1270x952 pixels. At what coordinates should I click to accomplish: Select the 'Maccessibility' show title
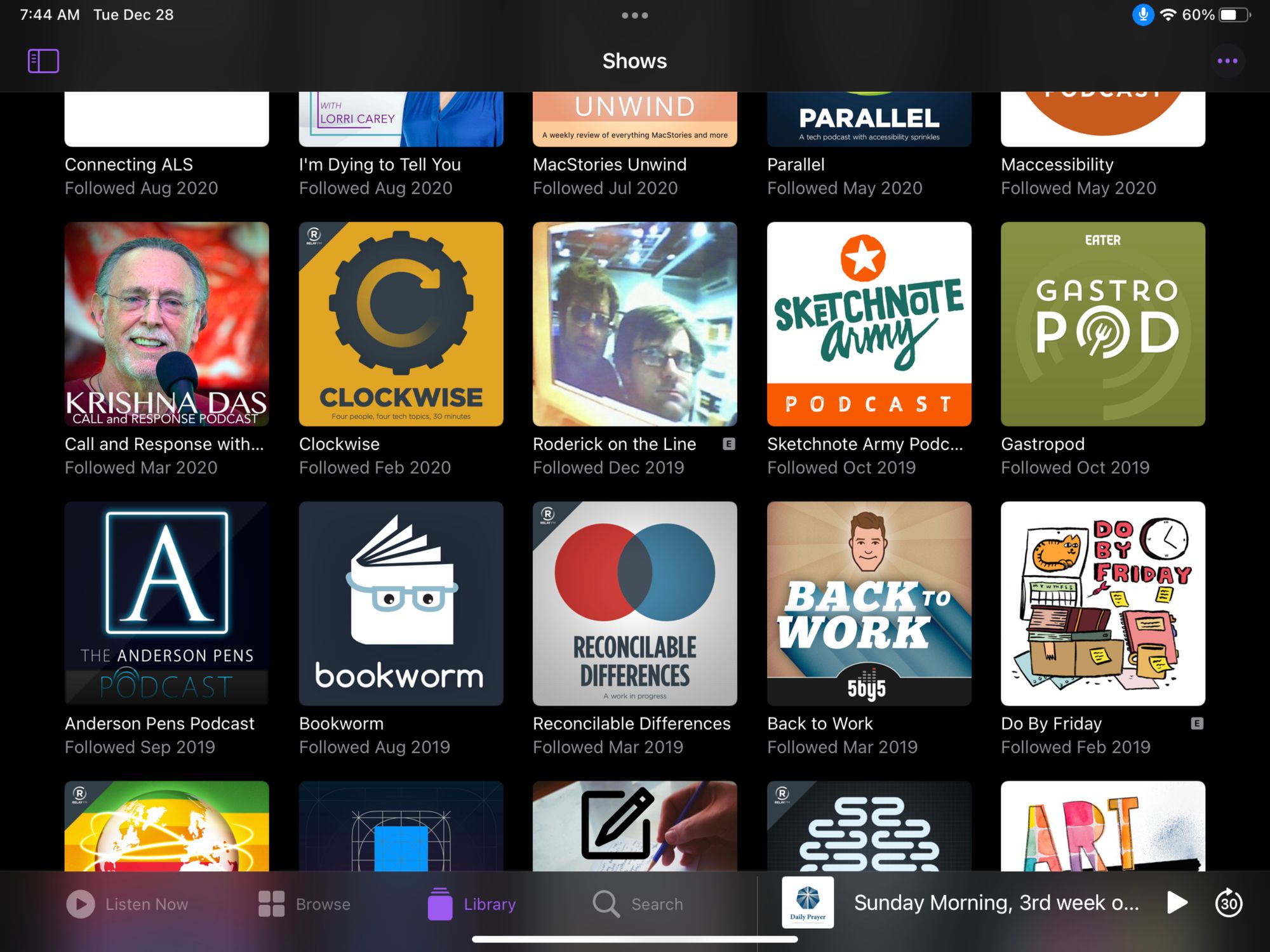coord(1057,164)
